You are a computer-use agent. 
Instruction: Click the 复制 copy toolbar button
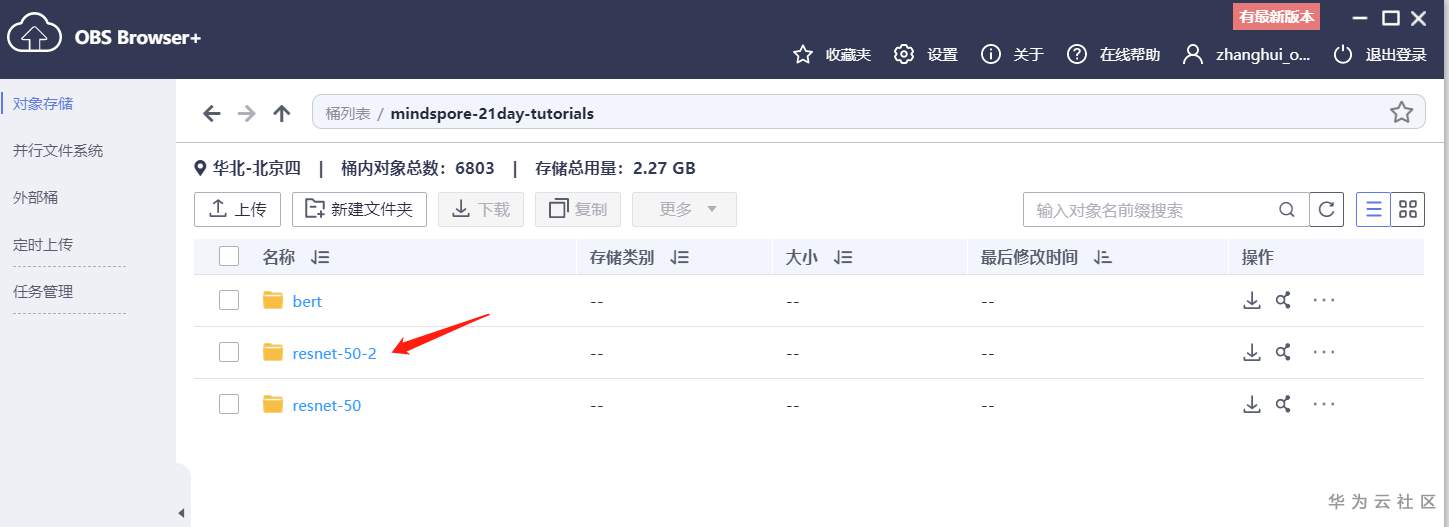click(578, 209)
